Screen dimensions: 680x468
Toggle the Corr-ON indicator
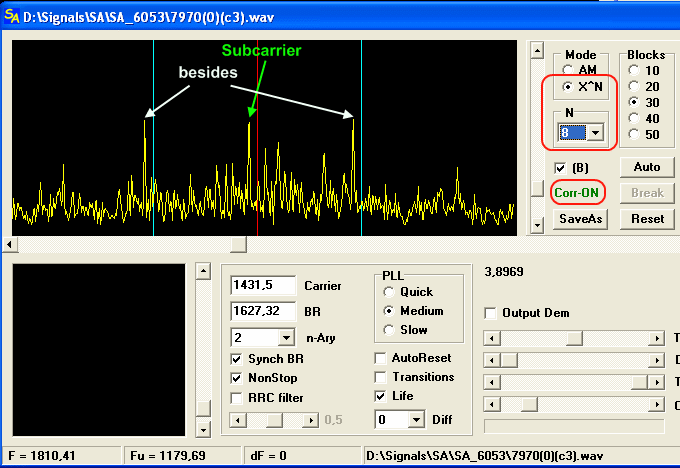pyautogui.click(x=575, y=191)
